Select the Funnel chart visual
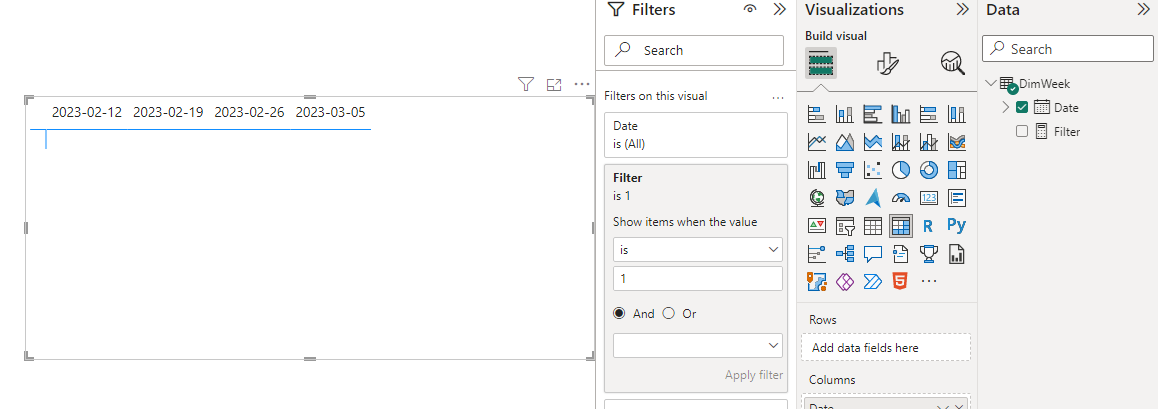 (x=844, y=170)
